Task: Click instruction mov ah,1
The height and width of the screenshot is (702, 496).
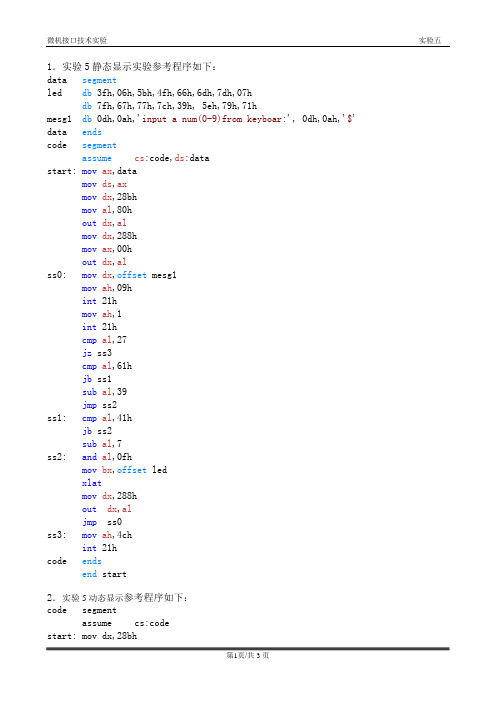Action: 102,314
